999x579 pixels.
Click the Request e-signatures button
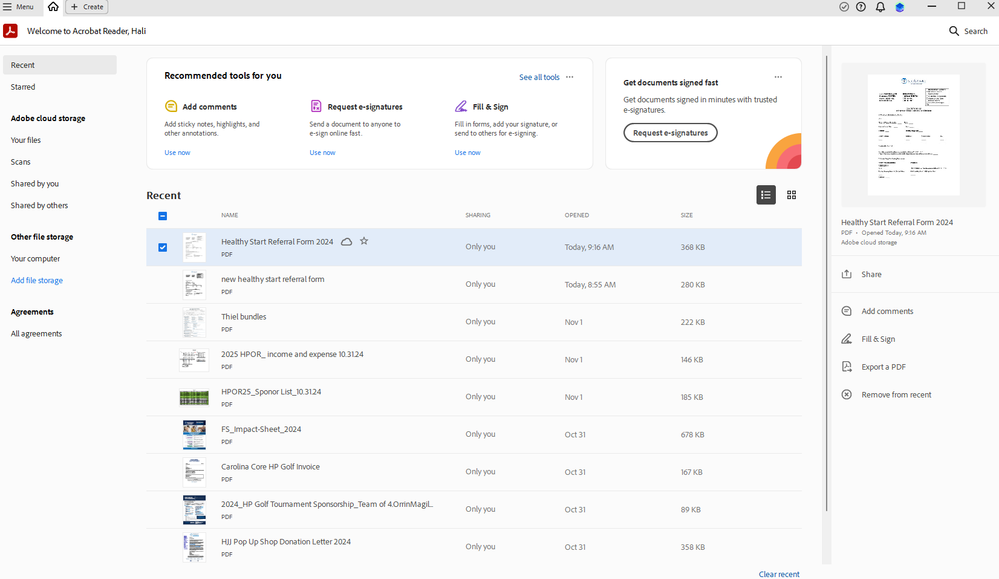click(670, 132)
